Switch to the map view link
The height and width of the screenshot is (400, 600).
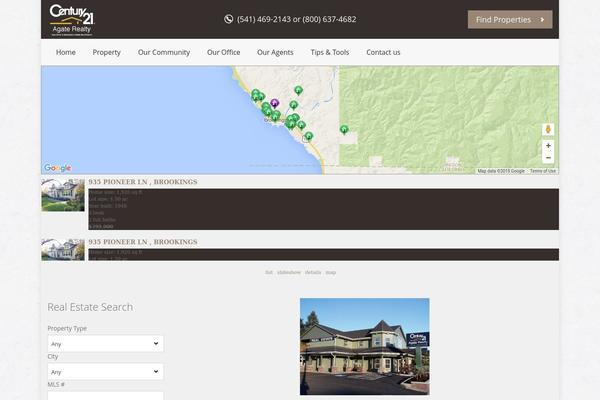click(x=331, y=273)
